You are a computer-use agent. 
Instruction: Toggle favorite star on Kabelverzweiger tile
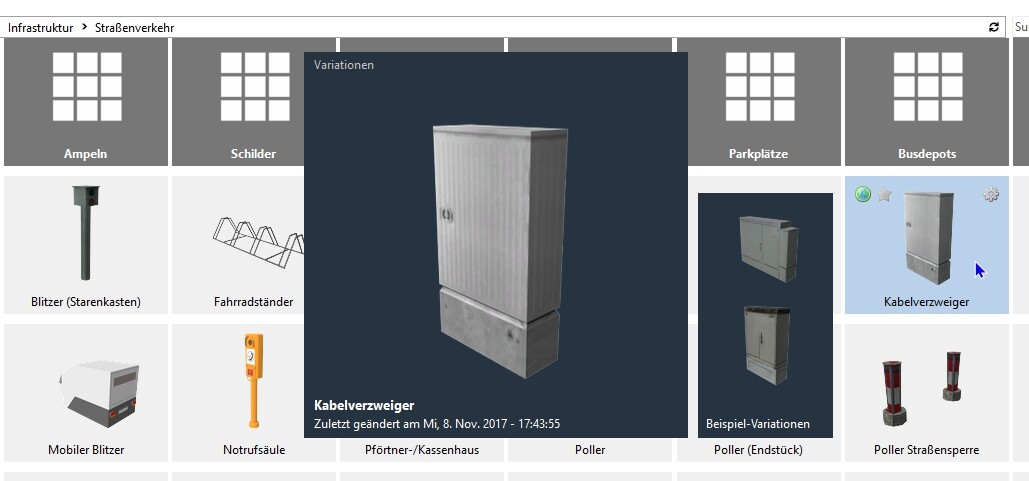[885, 194]
